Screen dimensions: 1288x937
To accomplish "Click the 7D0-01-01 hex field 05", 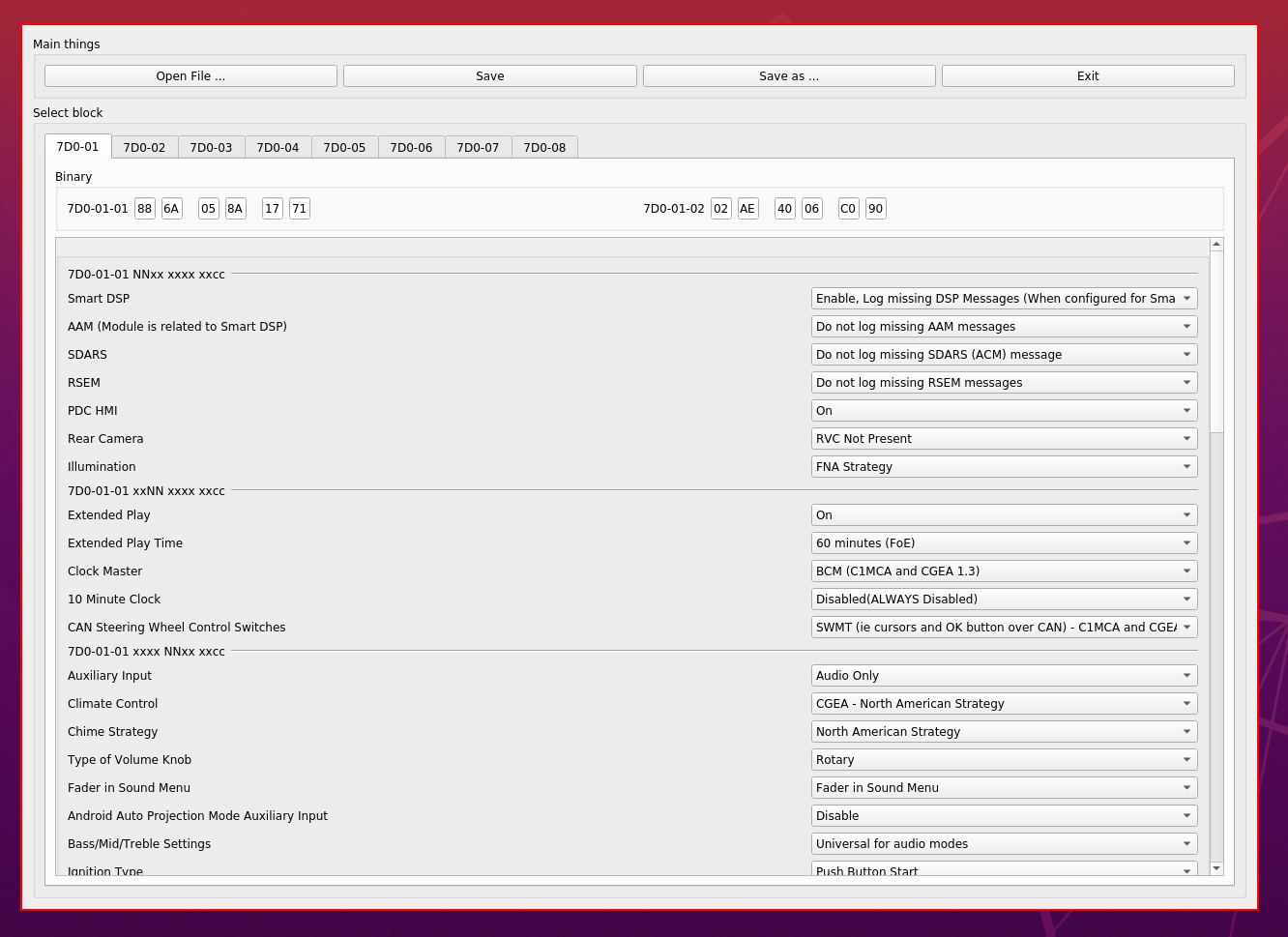I will (x=209, y=209).
